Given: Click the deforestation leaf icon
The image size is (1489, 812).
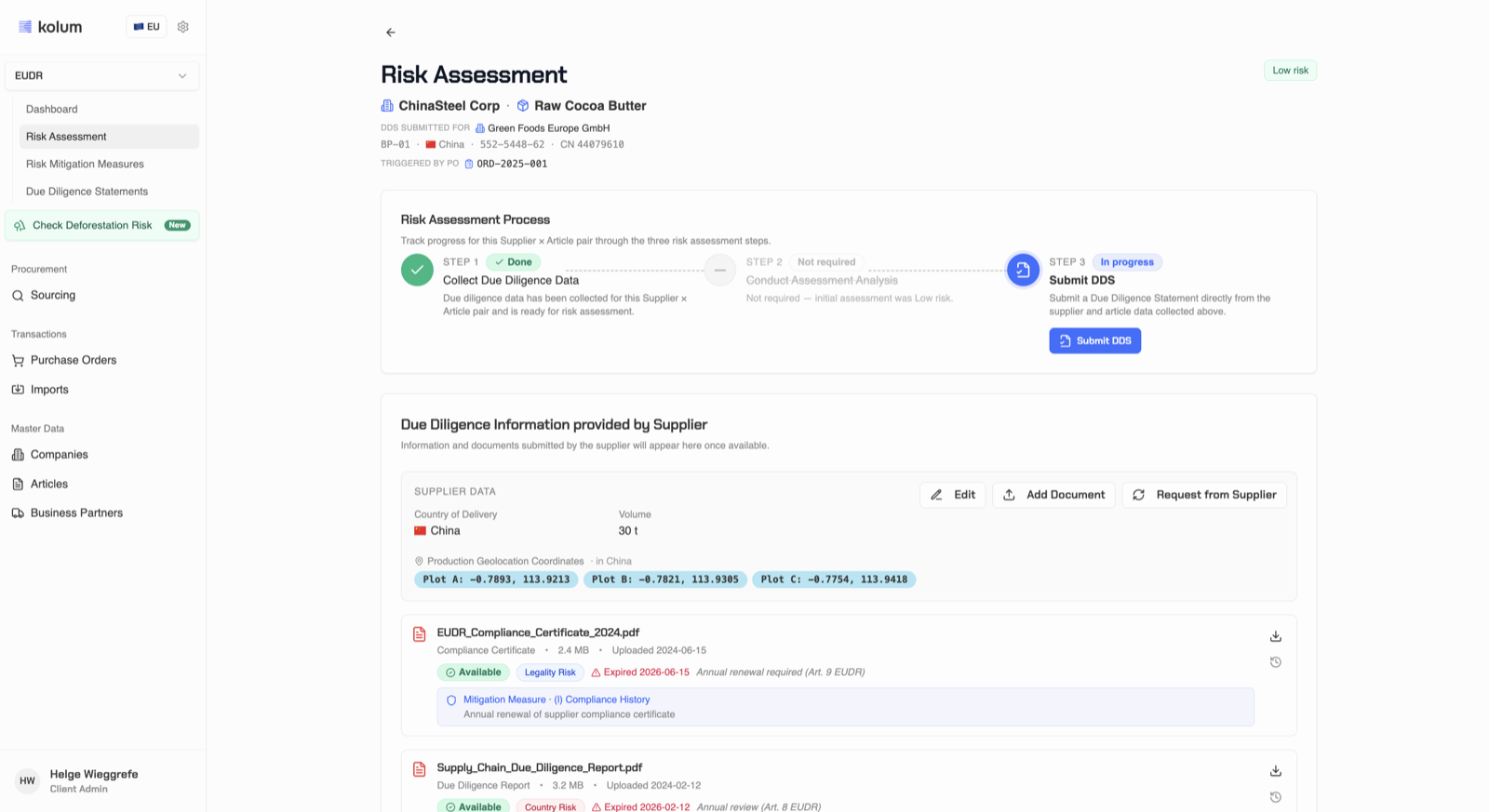Looking at the screenshot, I should point(20,226).
